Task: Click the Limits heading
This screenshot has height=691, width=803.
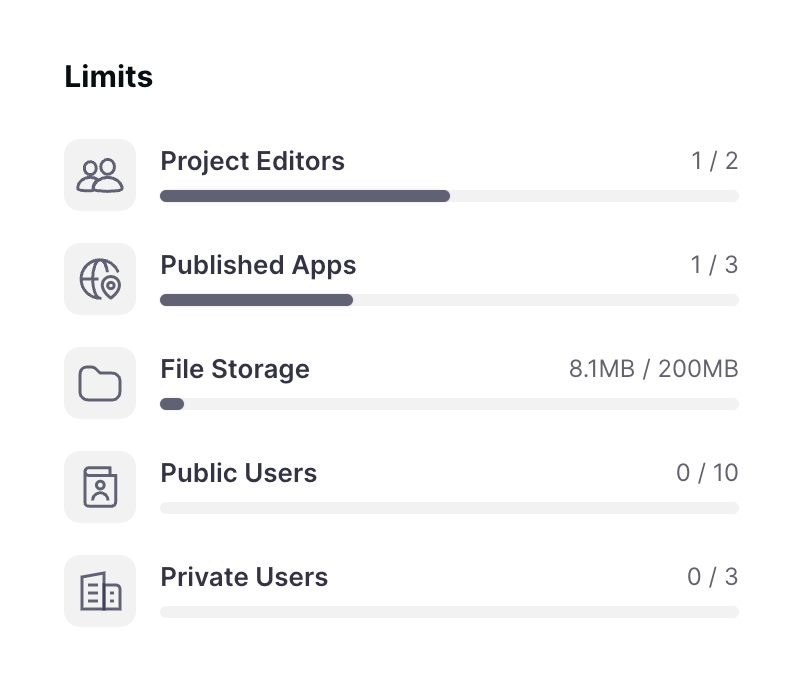Action: (x=108, y=76)
